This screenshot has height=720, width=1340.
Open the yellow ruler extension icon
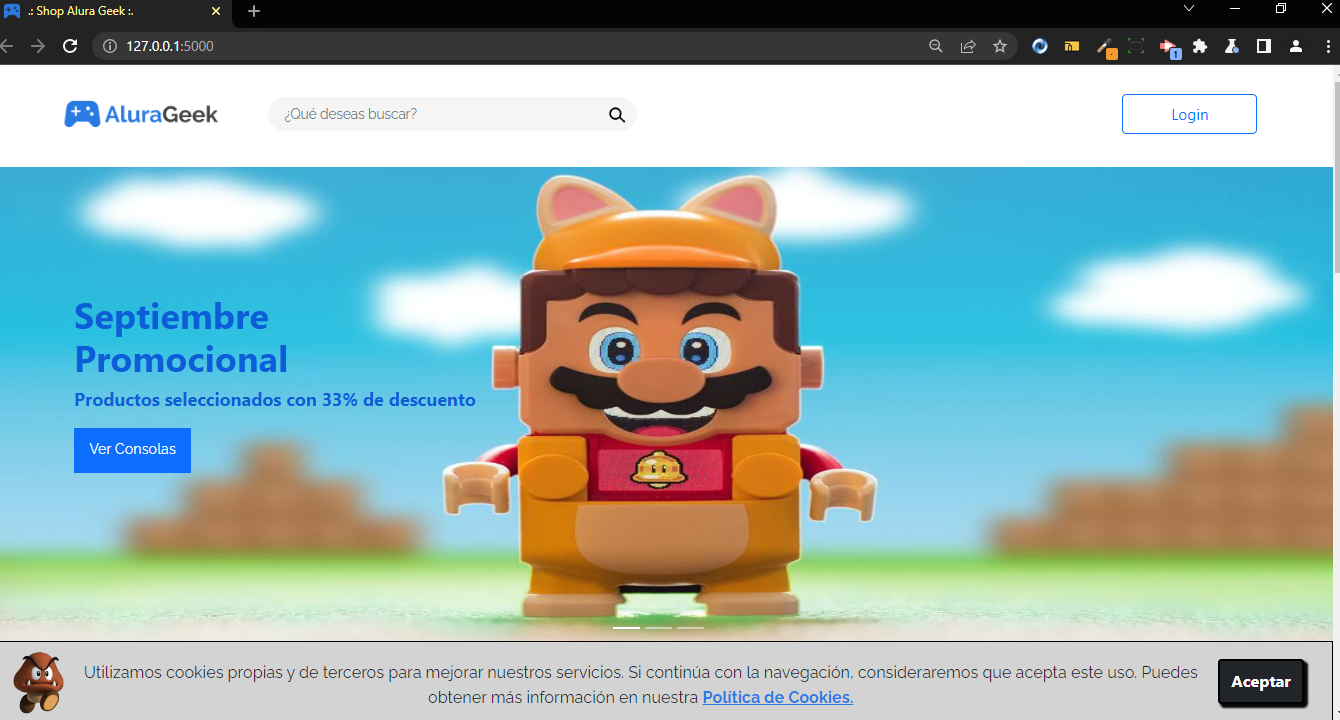(x=1072, y=46)
